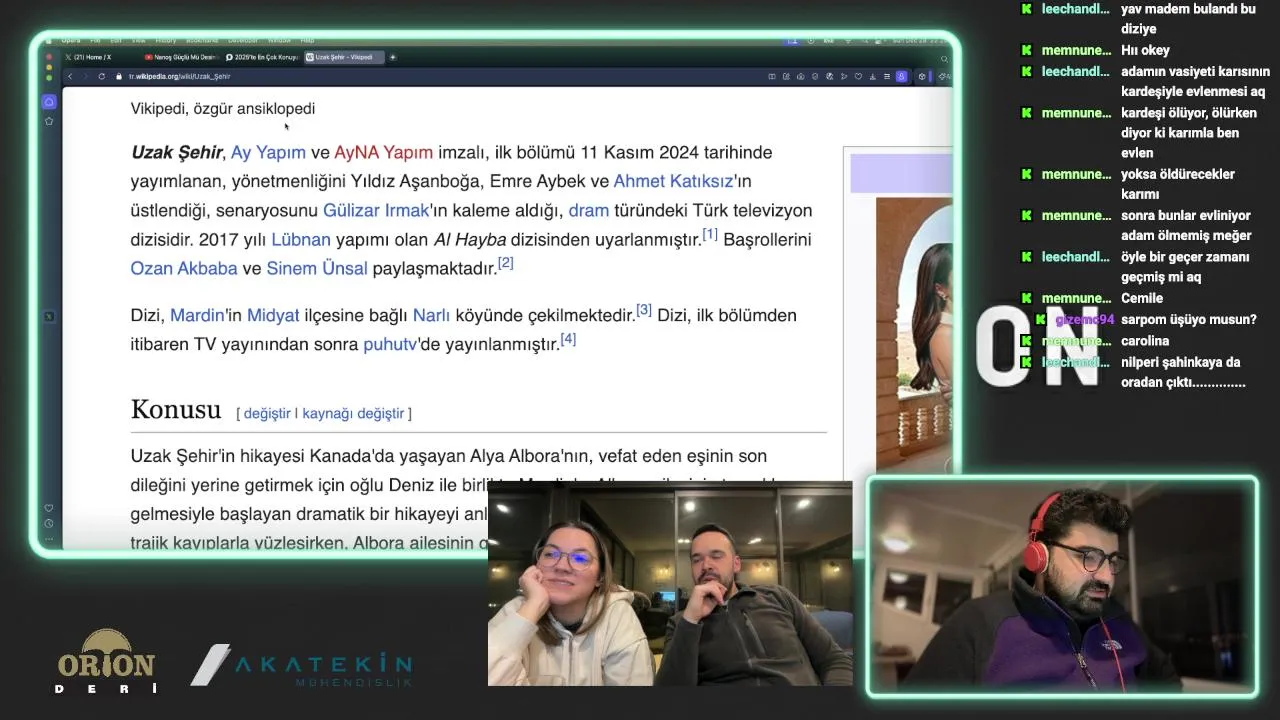Open the Narlı village link
Screen dimensions: 1280x720
(431, 316)
